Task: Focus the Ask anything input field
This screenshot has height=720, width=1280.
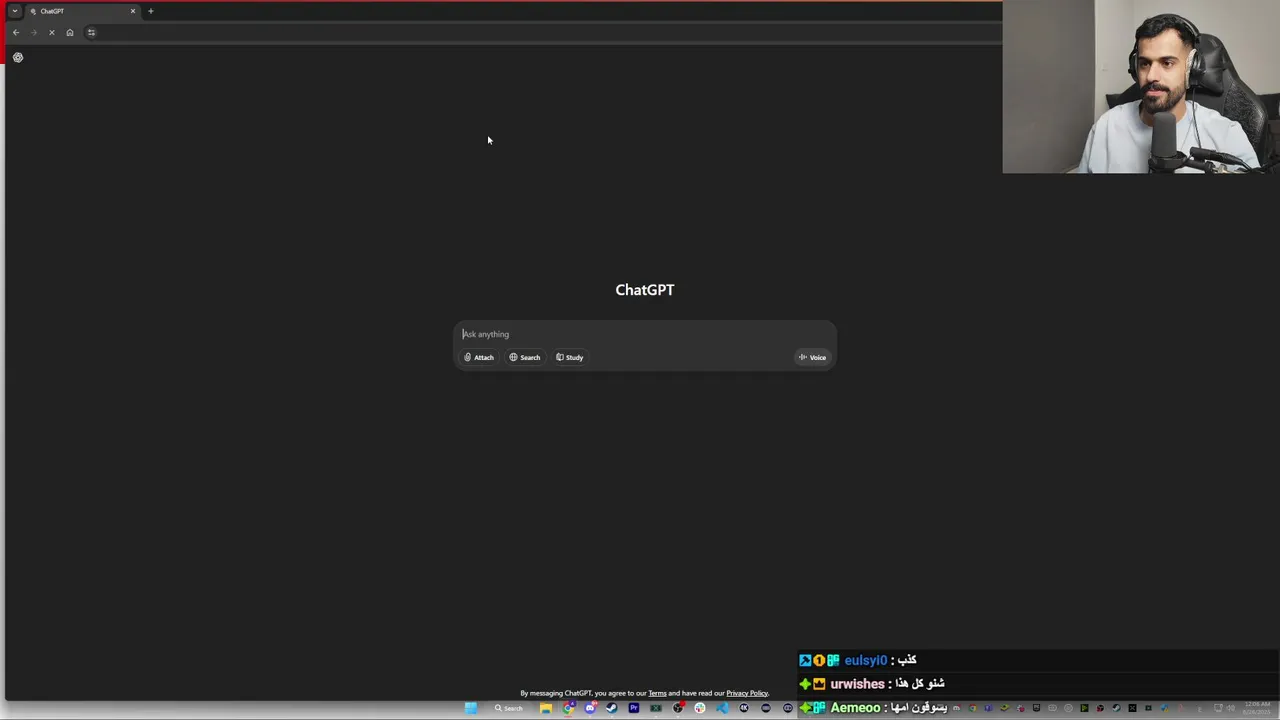Action: click(x=645, y=334)
